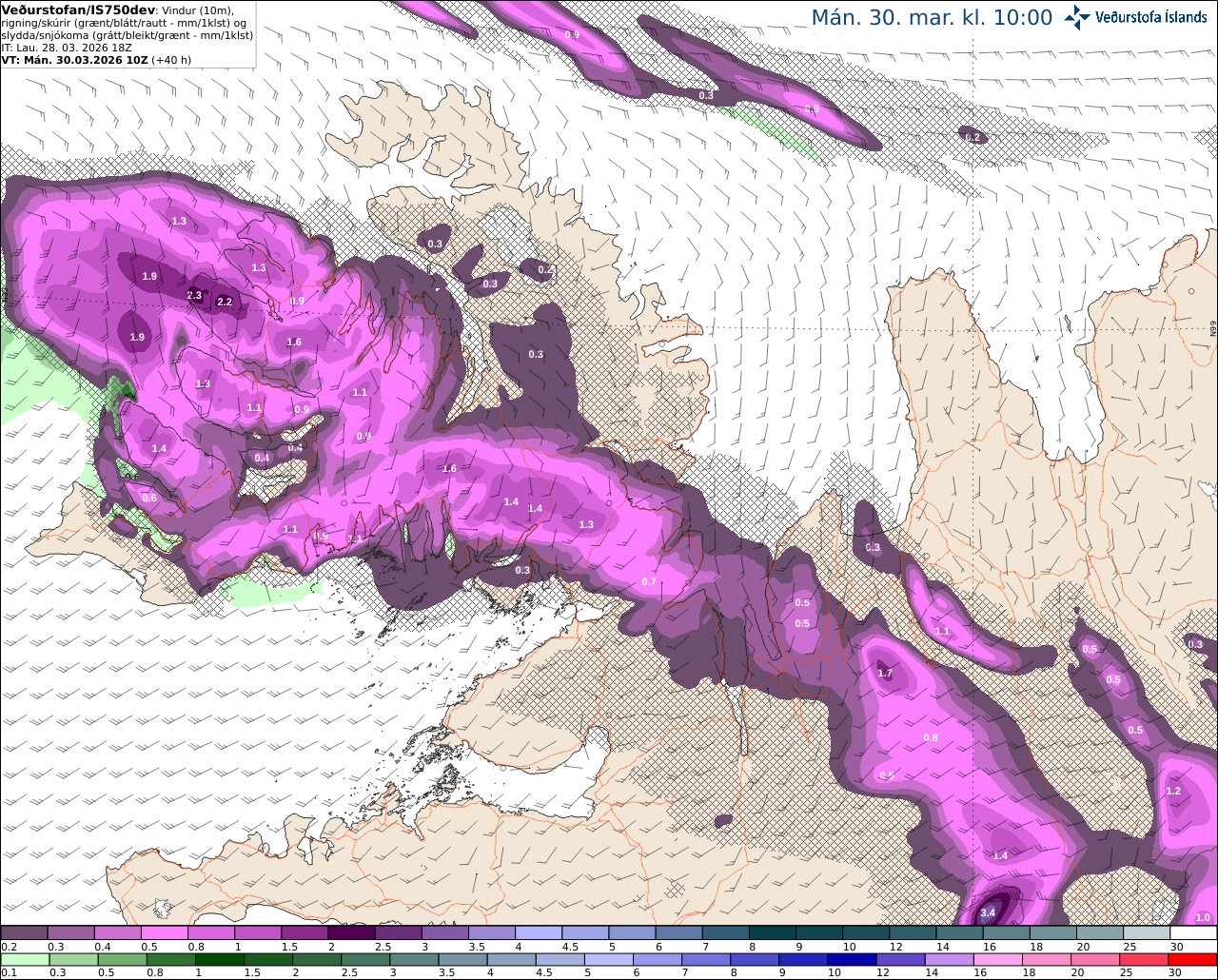
Task: Click the 3.4 maximum value near bottom edge
Action: click(988, 913)
